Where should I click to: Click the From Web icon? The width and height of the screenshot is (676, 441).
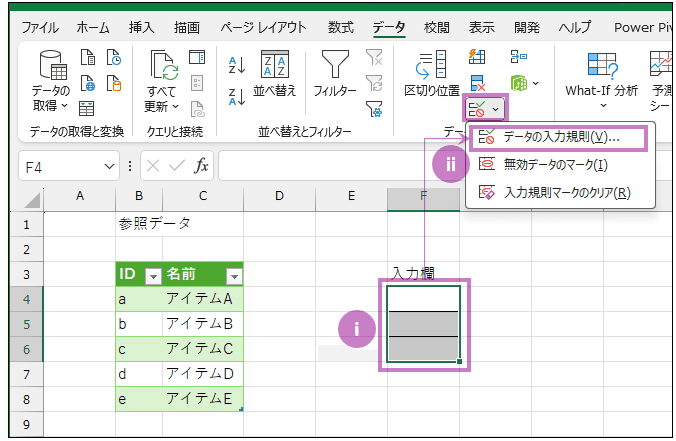click(88, 83)
